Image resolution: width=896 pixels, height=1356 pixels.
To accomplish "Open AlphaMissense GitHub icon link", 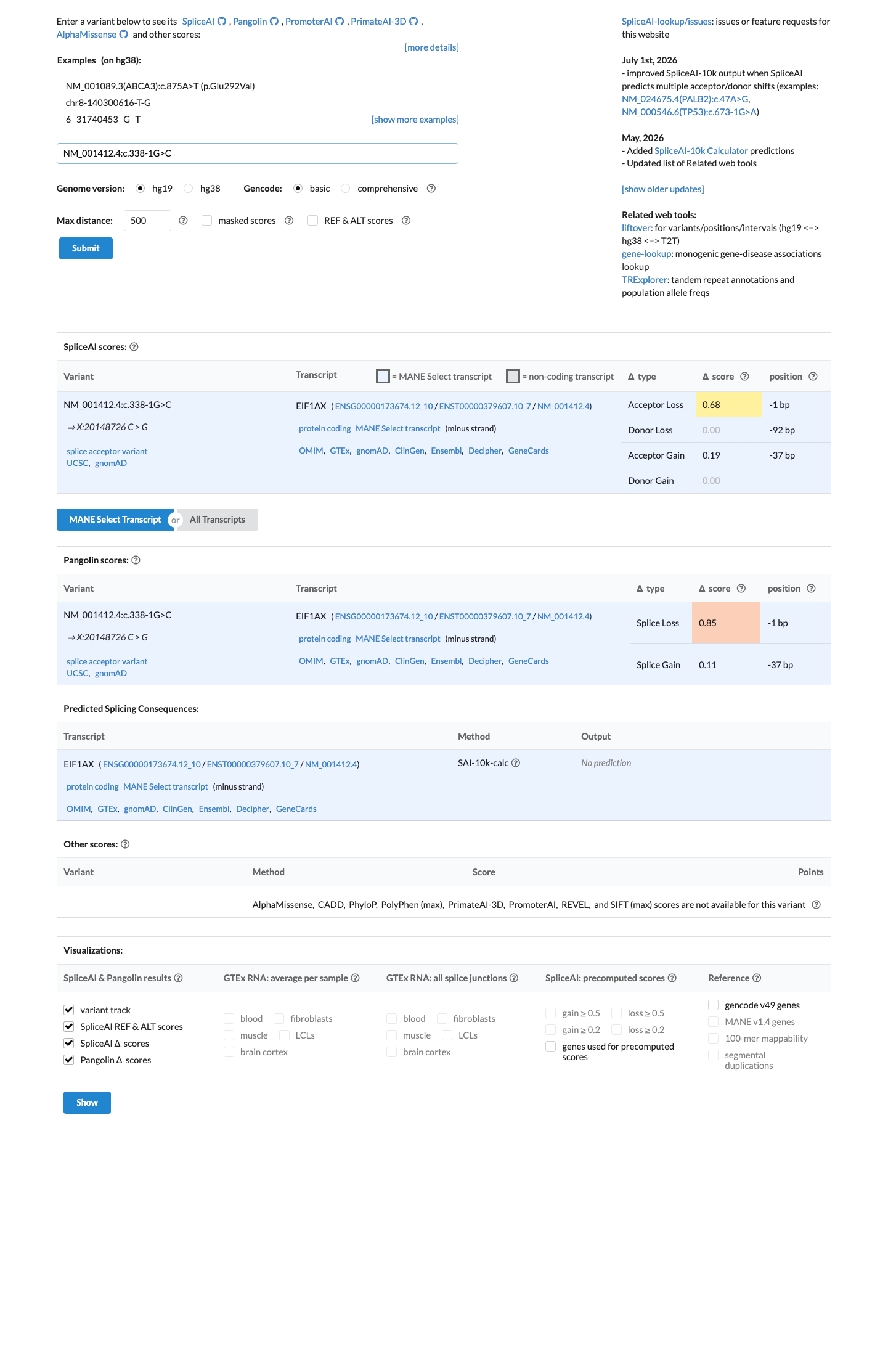I will tap(124, 35).
